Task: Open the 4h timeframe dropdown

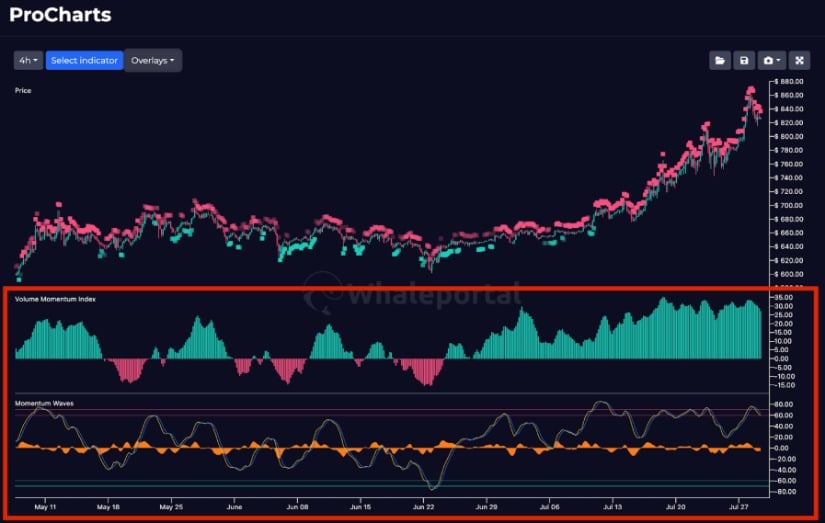Action: 28,61
